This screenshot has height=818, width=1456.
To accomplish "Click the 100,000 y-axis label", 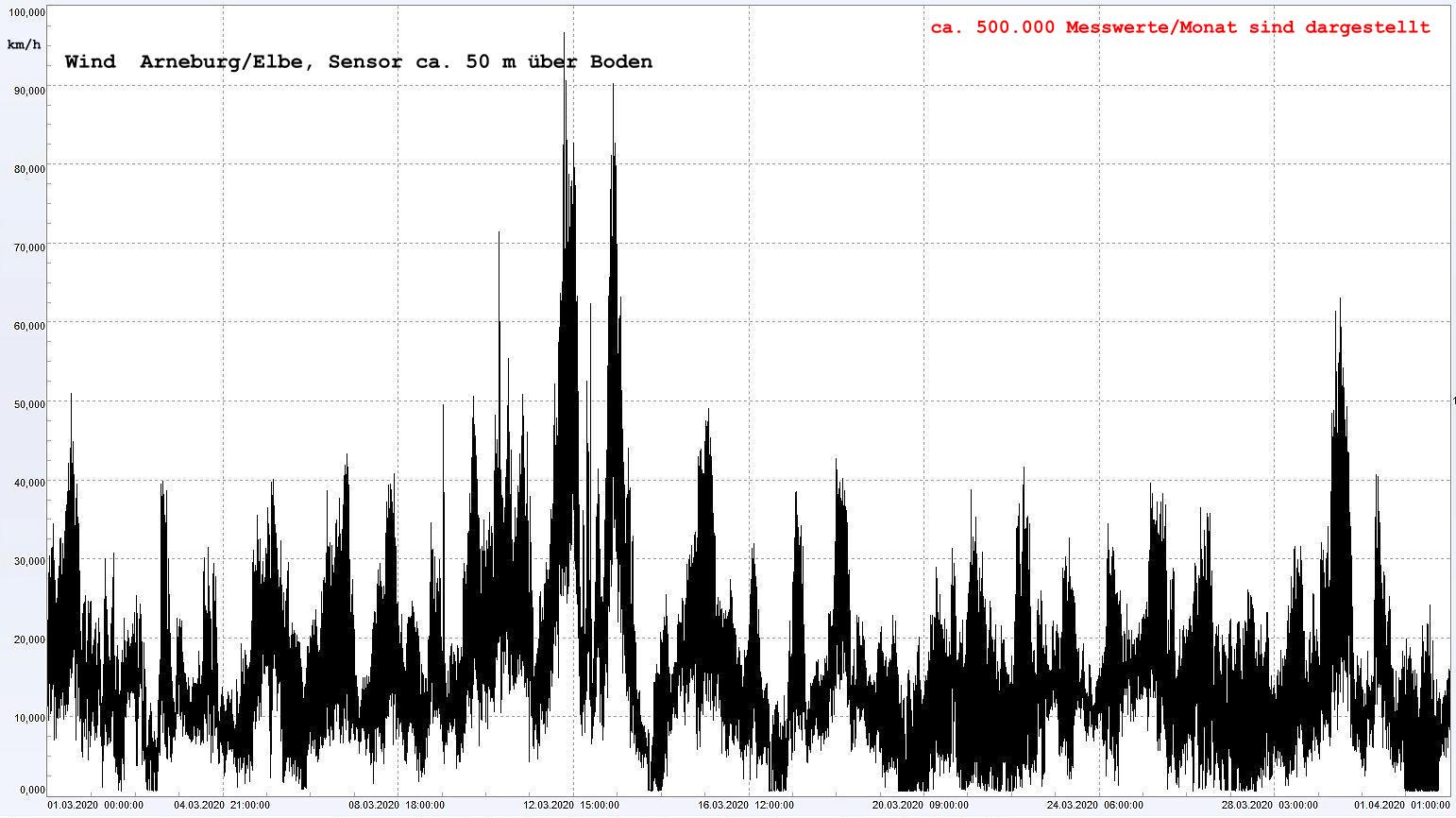I will [25, 12].
